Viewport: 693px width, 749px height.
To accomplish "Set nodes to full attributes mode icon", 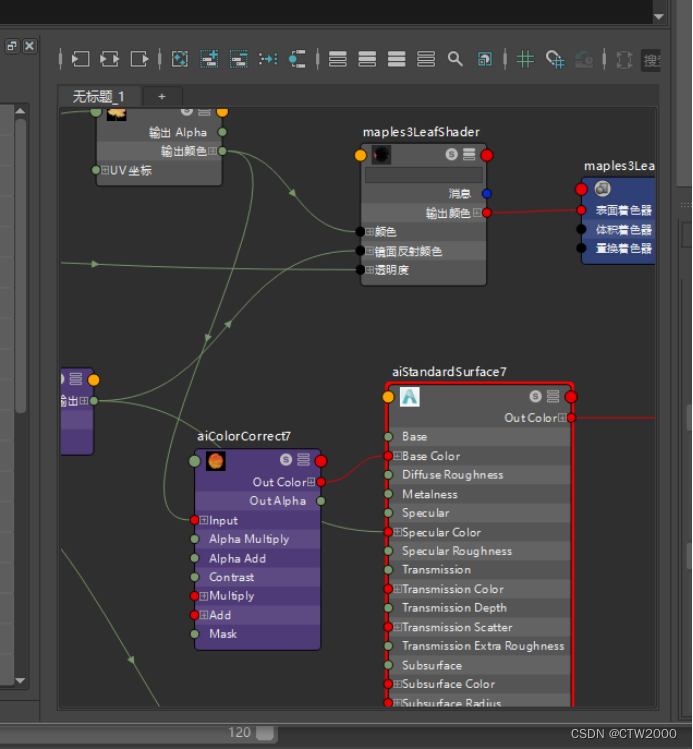I will tap(396, 59).
